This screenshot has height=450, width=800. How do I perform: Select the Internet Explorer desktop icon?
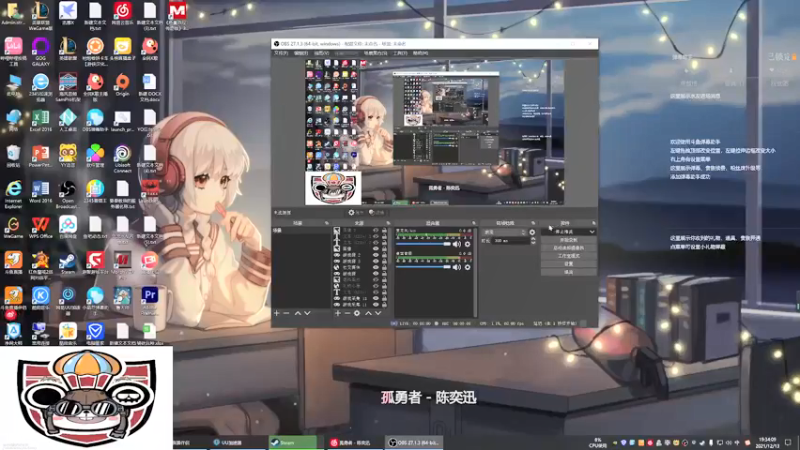(13, 194)
